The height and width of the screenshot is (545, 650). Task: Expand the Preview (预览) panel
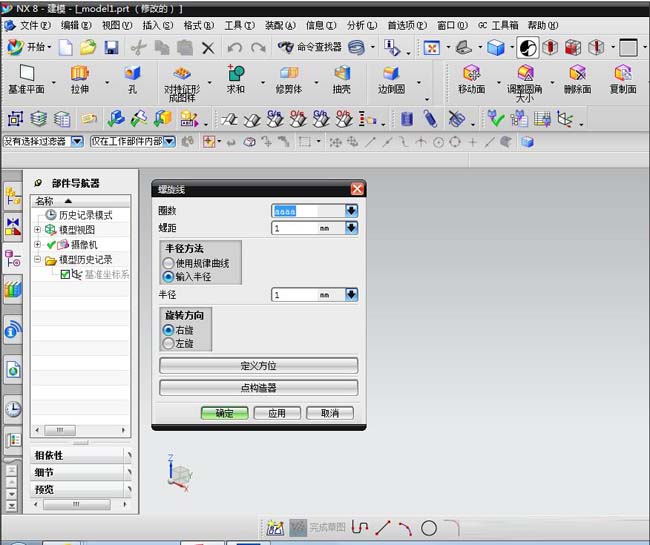(x=80, y=489)
